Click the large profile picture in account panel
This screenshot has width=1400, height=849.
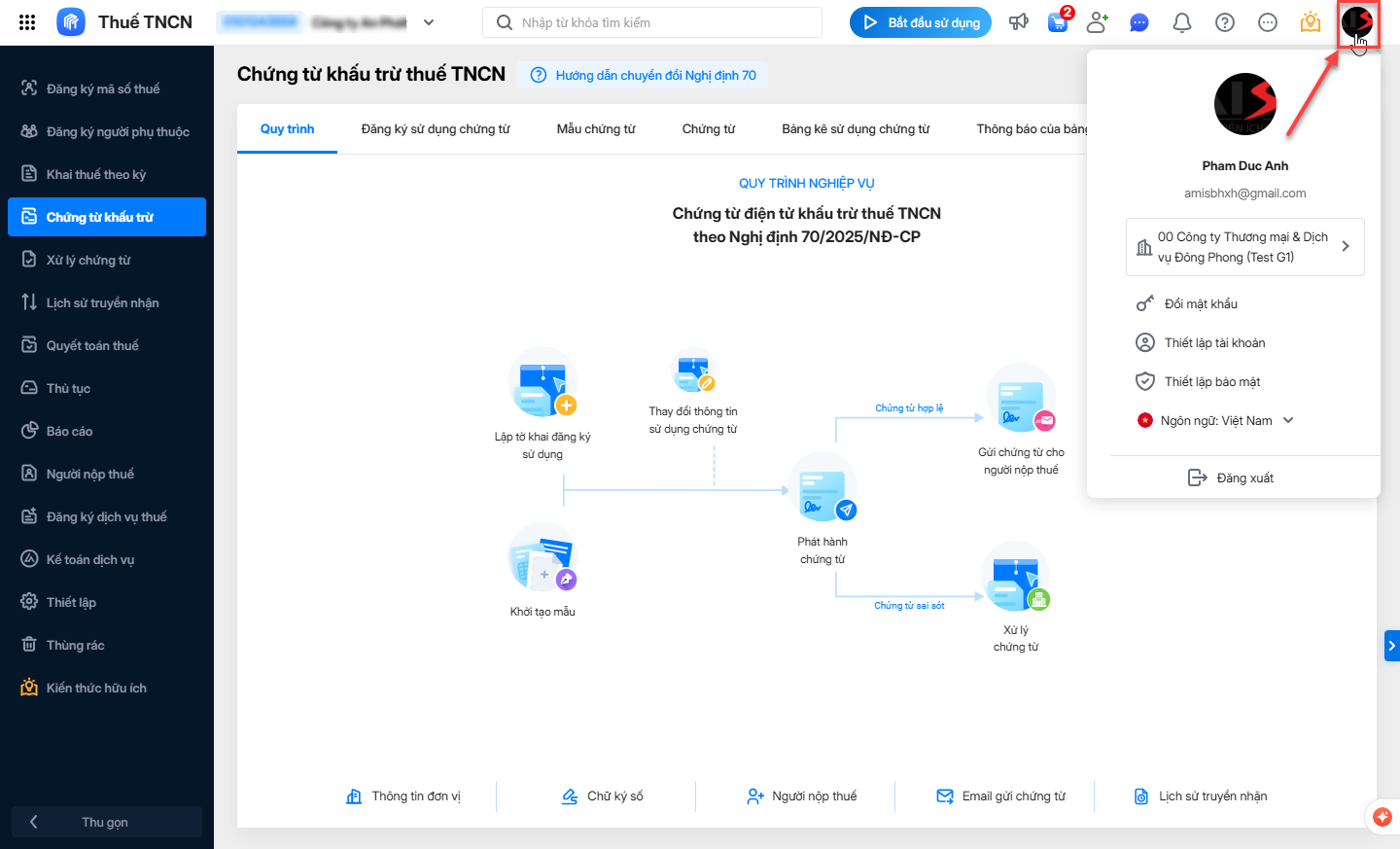pyautogui.click(x=1245, y=104)
